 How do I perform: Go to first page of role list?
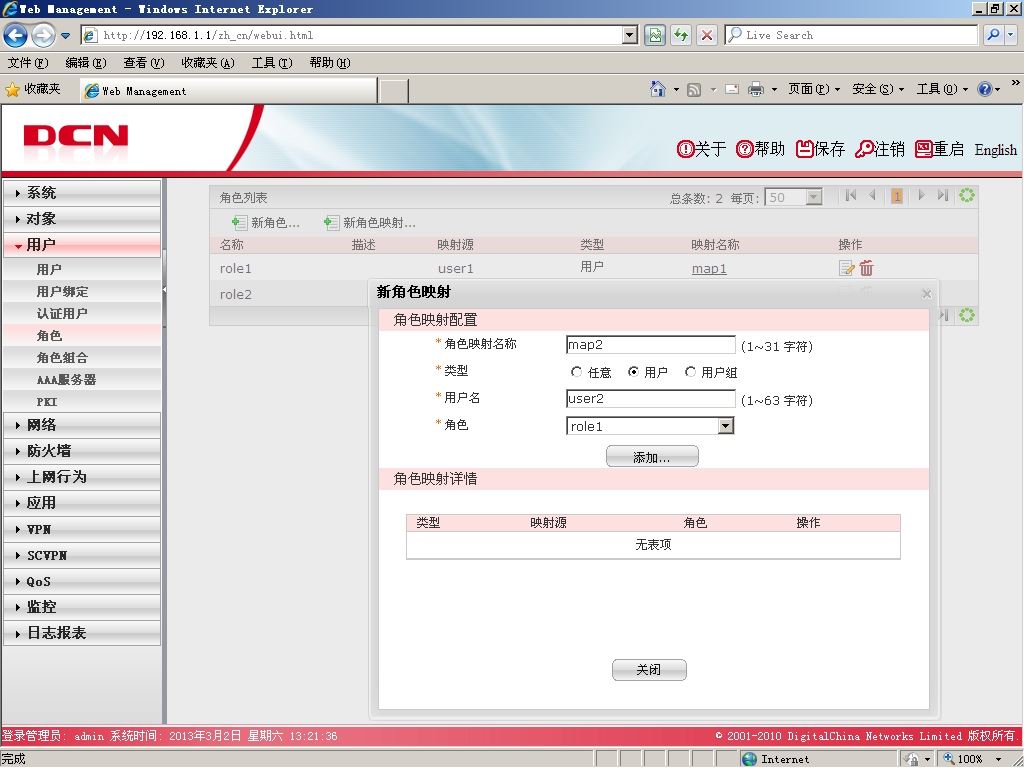click(x=850, y=195)
